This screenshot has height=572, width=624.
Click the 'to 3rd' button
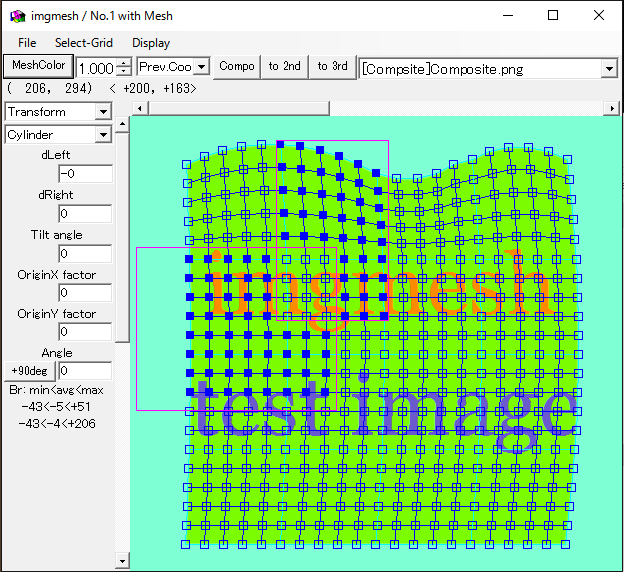tap(332, 67)
